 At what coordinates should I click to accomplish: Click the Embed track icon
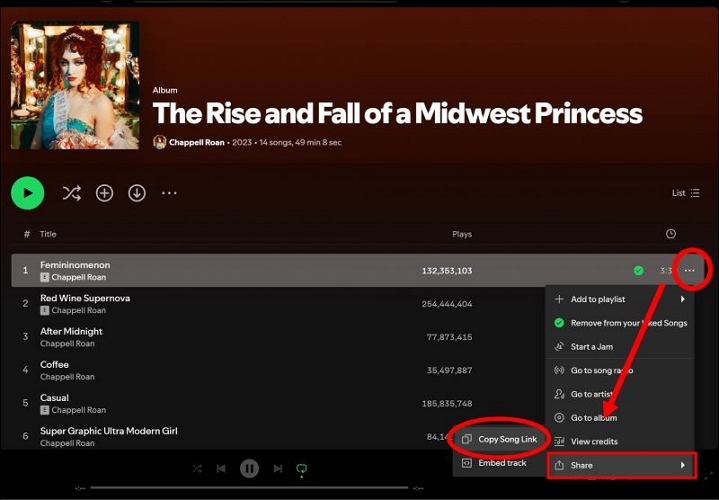466,463
